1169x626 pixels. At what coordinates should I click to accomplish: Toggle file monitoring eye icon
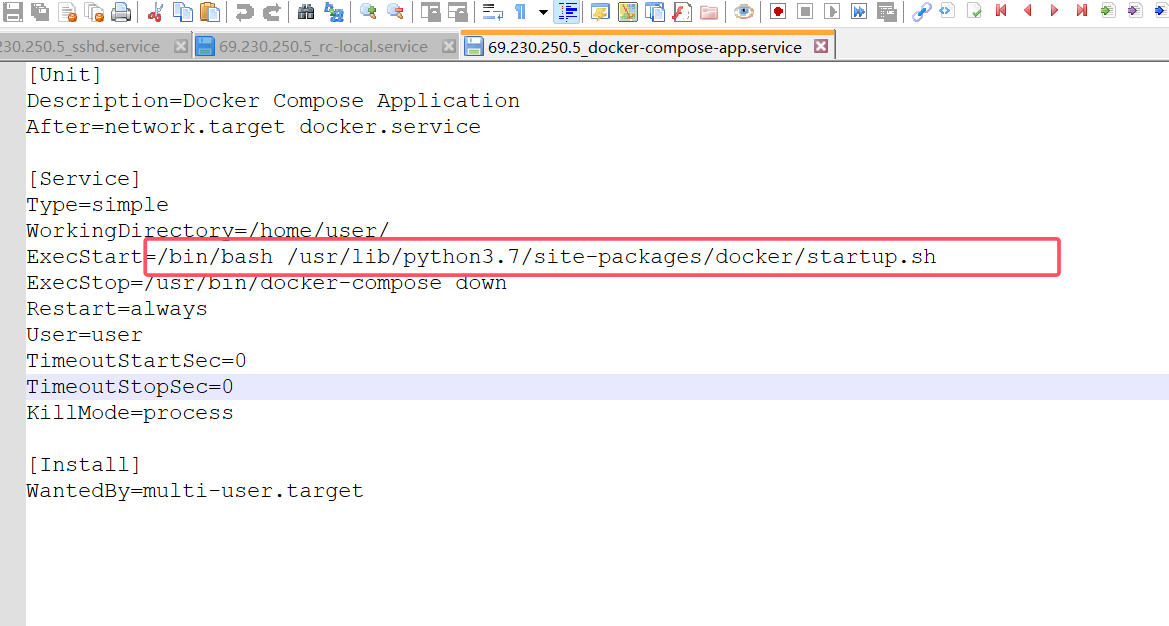click(743, 11)
